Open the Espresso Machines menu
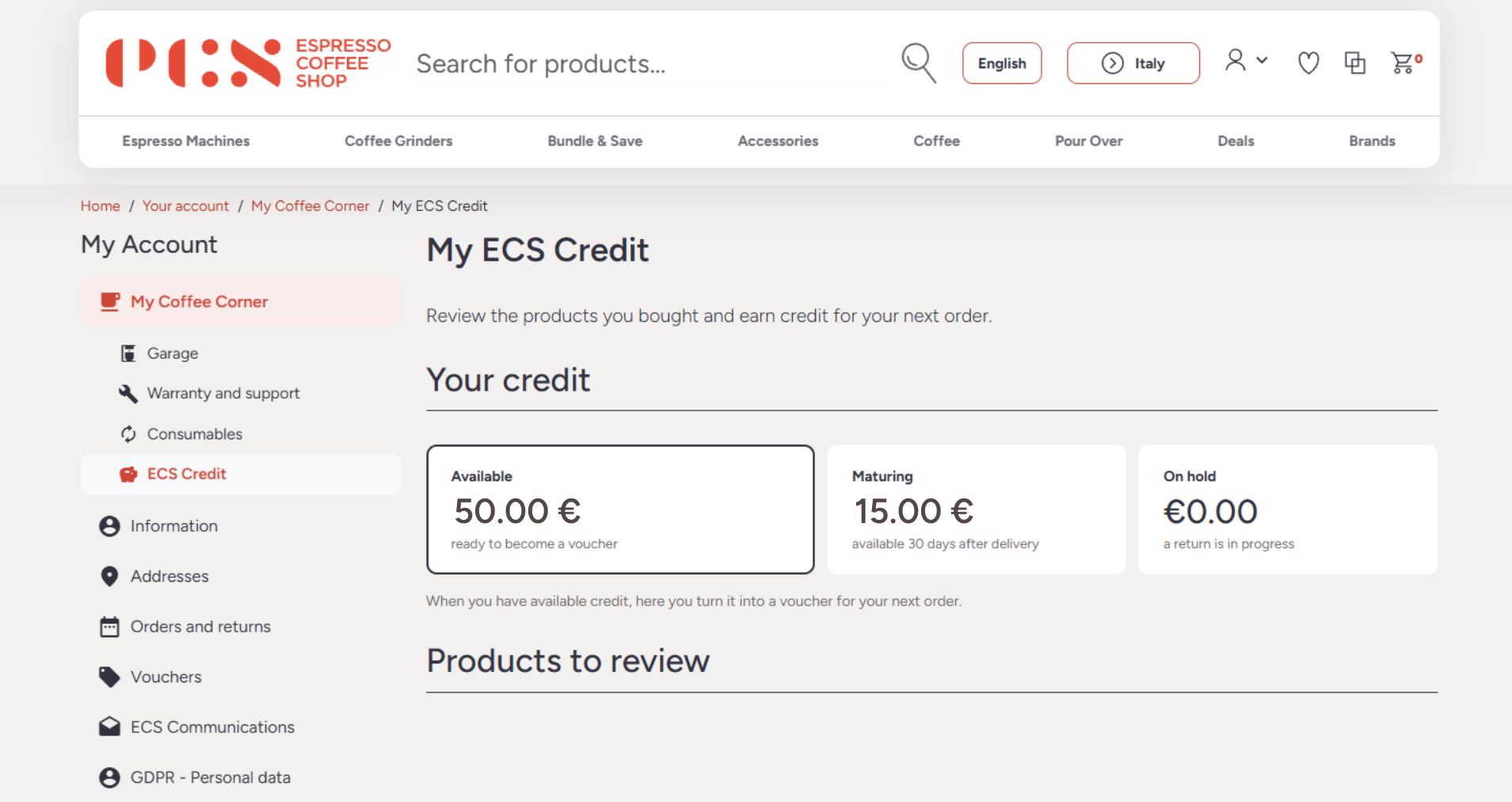The width and height of the screenshot is (1512, 802). click(x=186, y=141)
